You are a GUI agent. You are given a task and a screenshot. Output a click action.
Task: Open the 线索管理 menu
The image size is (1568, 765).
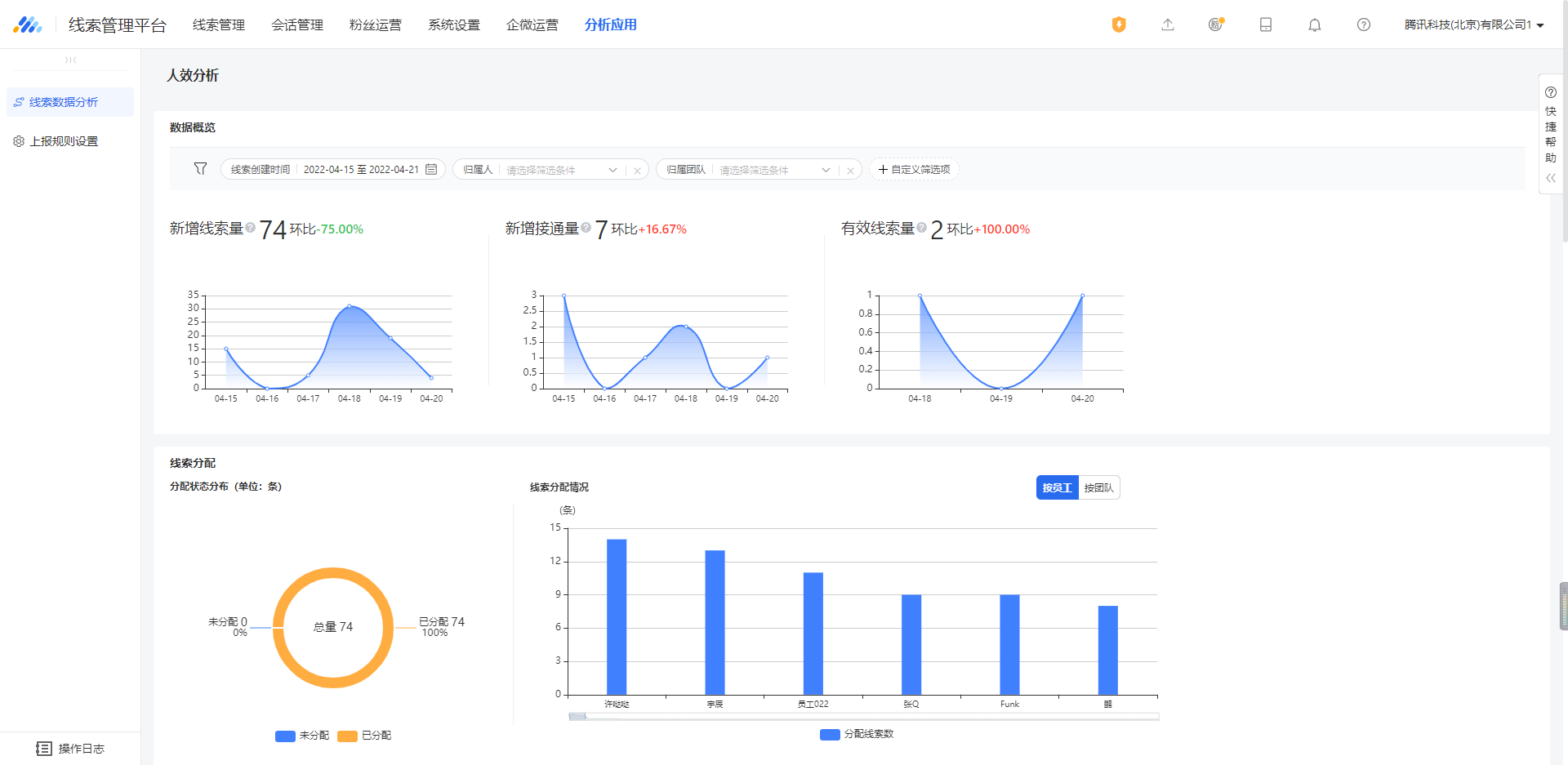coord(219,24)
